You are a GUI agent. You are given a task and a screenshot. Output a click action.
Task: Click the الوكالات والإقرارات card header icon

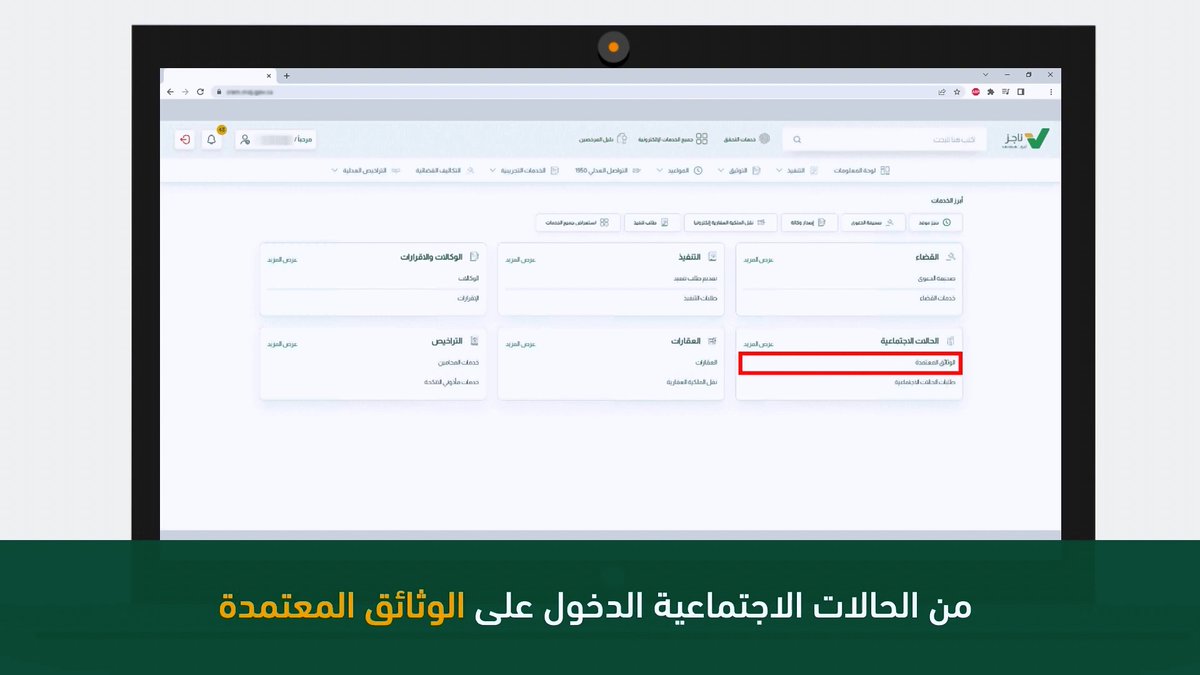474,257
